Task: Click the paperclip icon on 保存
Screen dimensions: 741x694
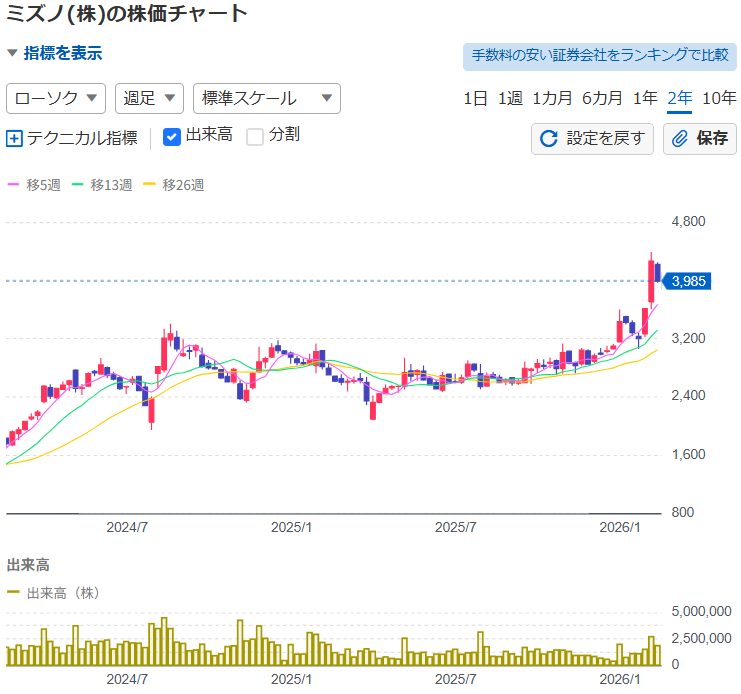Action: pyautogui.click(x=680, y=138)
